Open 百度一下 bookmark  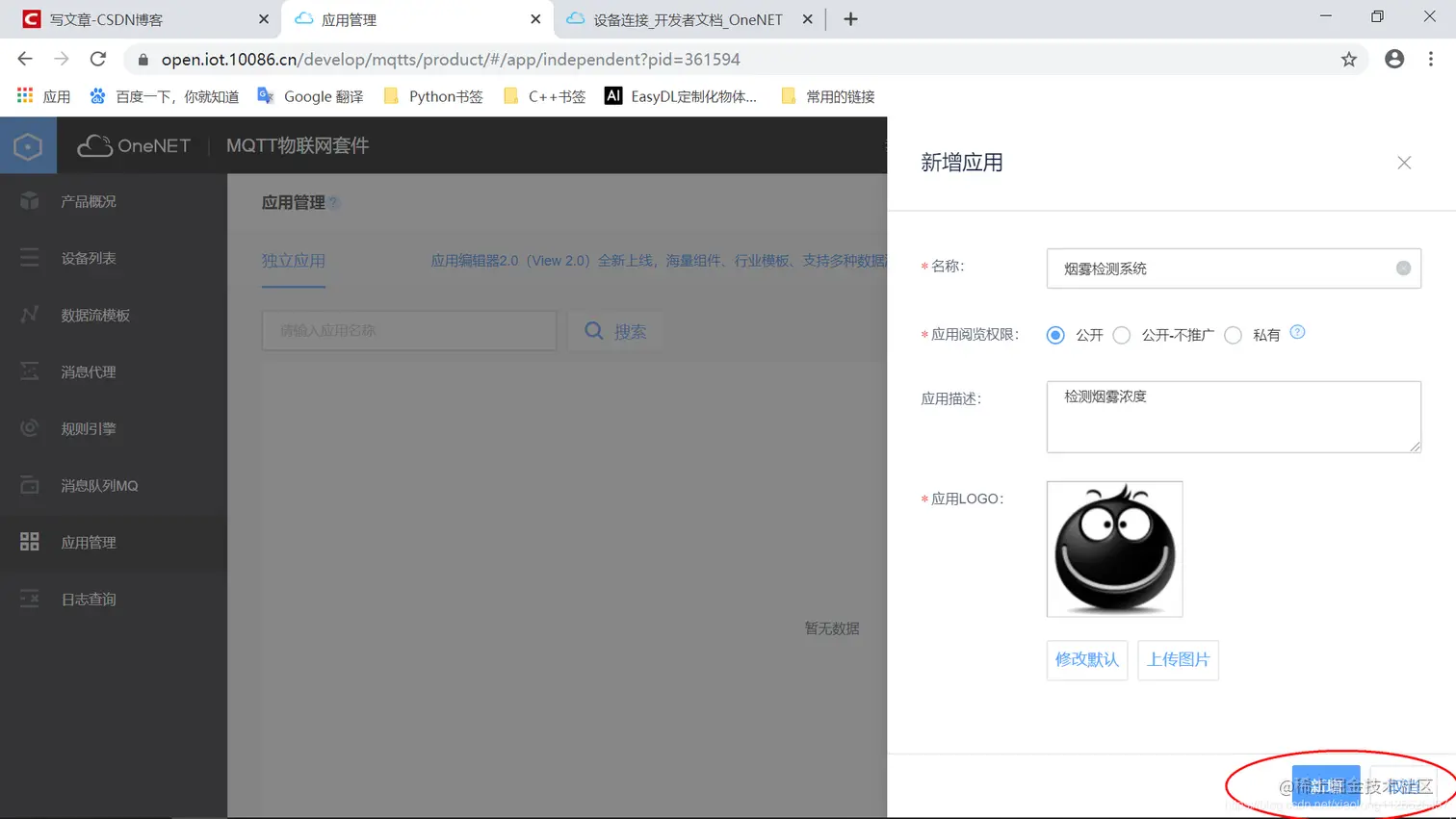[165, 96]
